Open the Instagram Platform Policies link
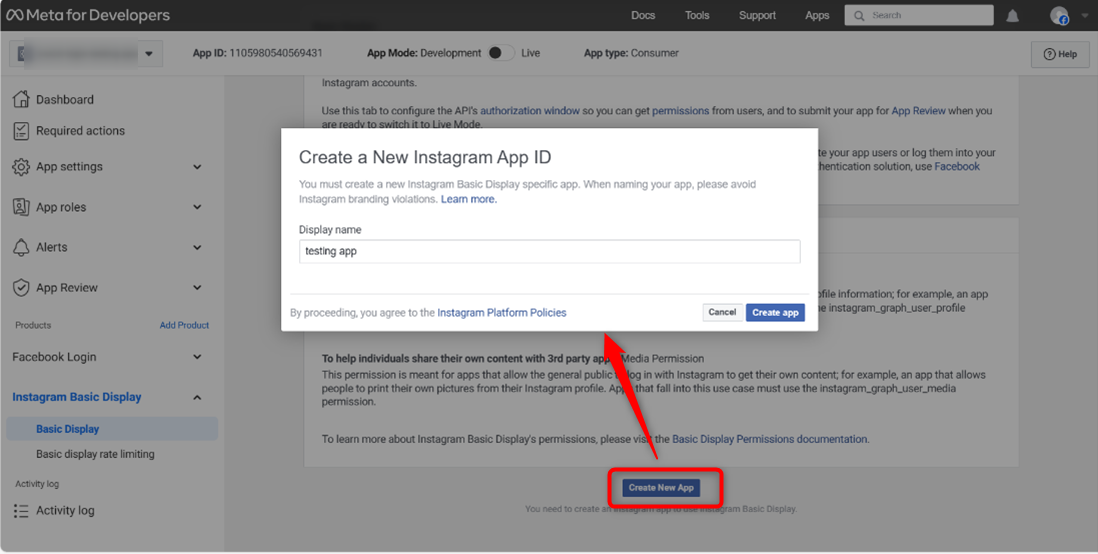This screenshot has height=554, width=1098. coord(502,313)
